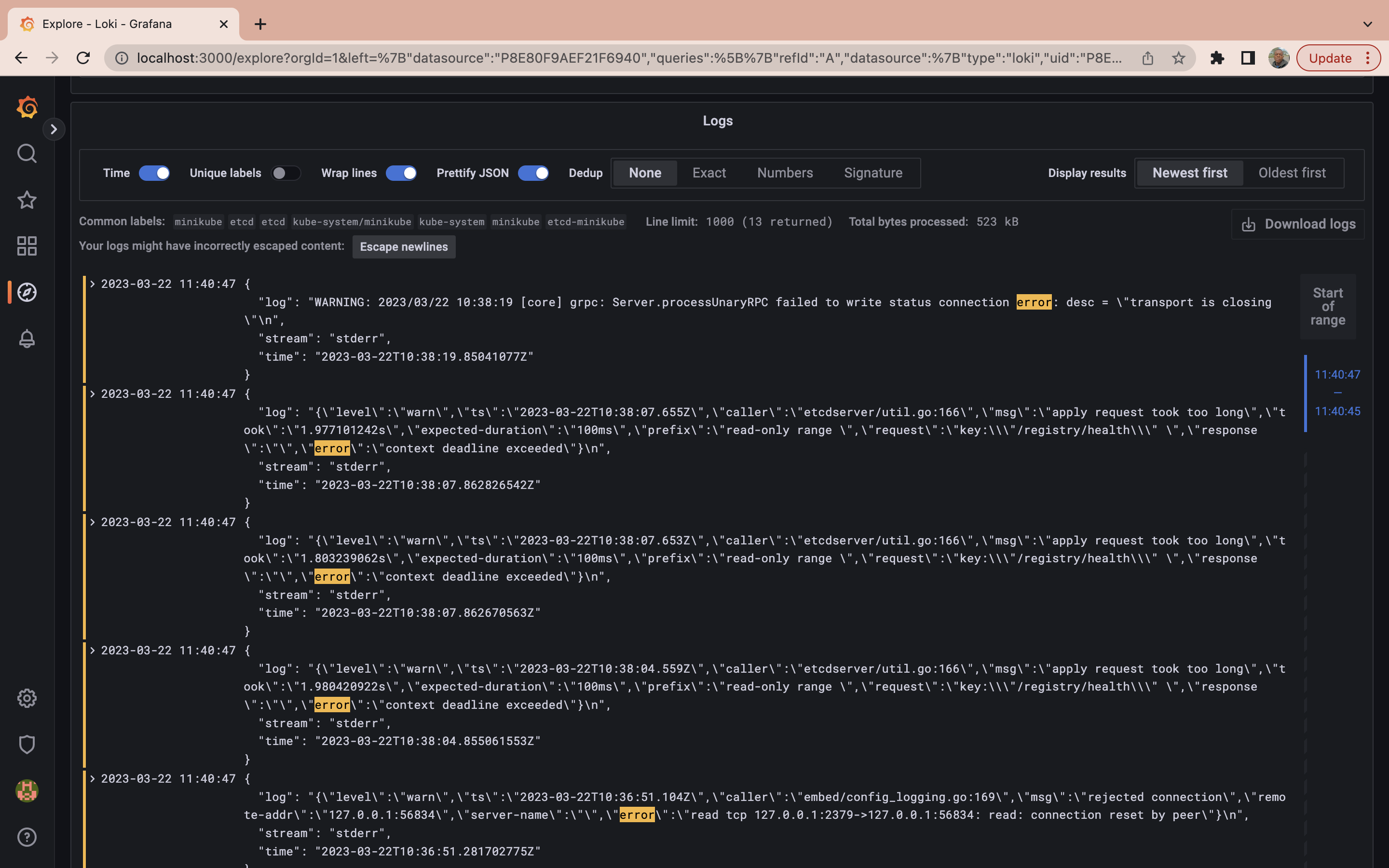The image size is (1389, 868).
Task: Click the Explore compass icon
Action: (x=27, y=292)
